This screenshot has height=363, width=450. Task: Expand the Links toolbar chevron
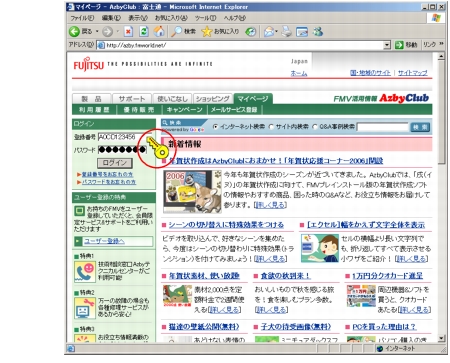click(441, 44)
